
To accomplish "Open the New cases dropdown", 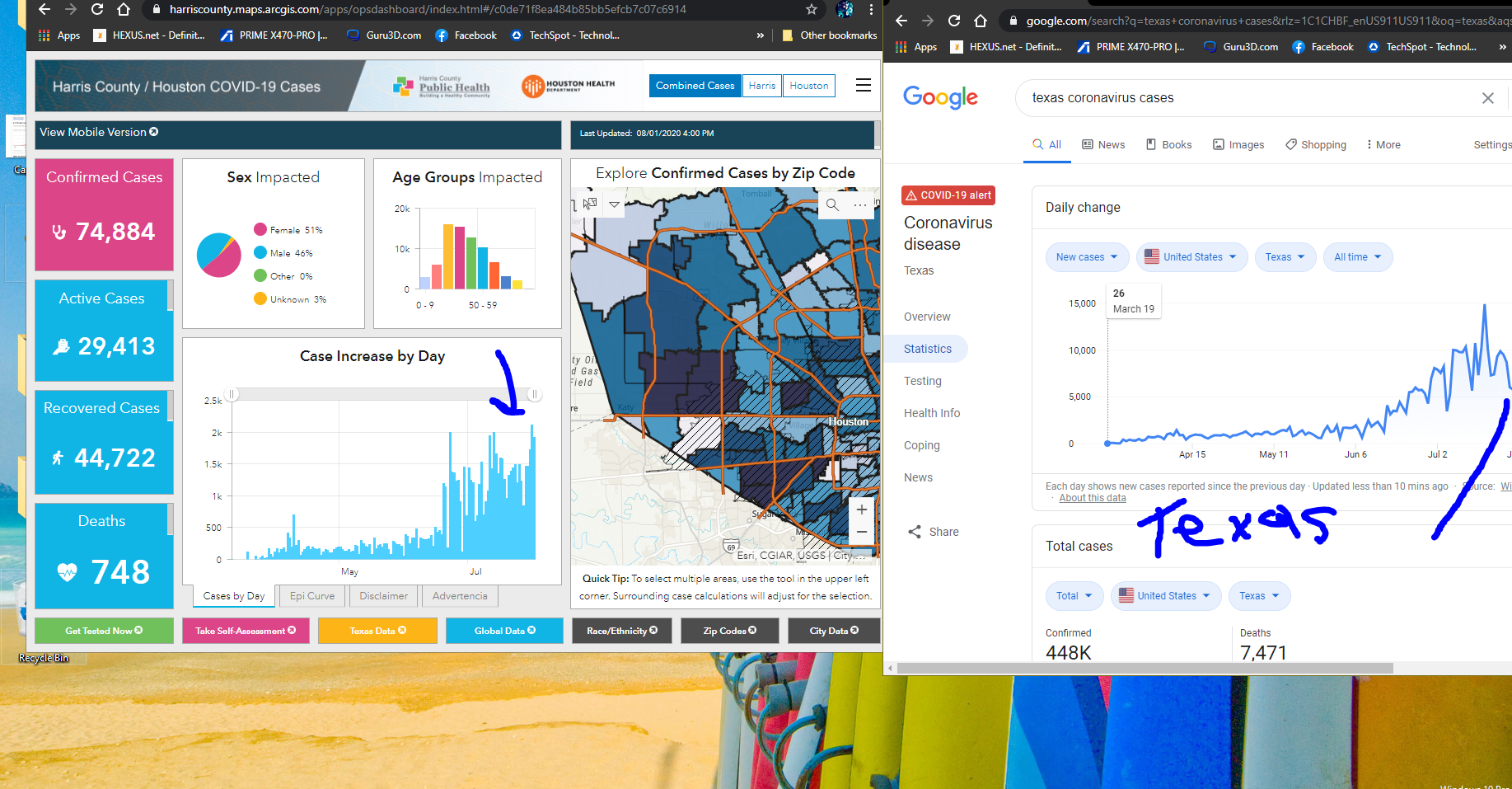I will pyautogui.click(x=1087, y=257).
